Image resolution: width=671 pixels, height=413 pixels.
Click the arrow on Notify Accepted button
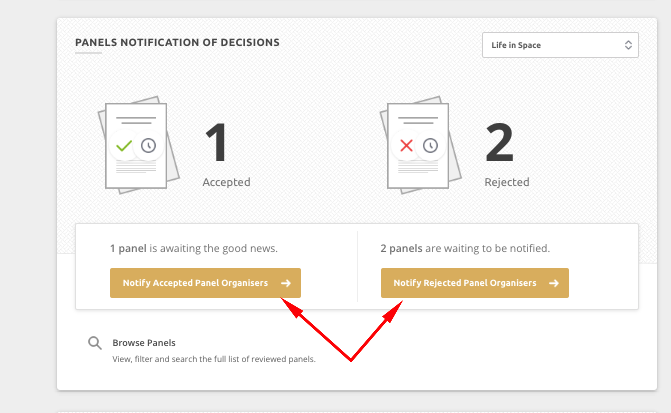(x=286, y=283)
